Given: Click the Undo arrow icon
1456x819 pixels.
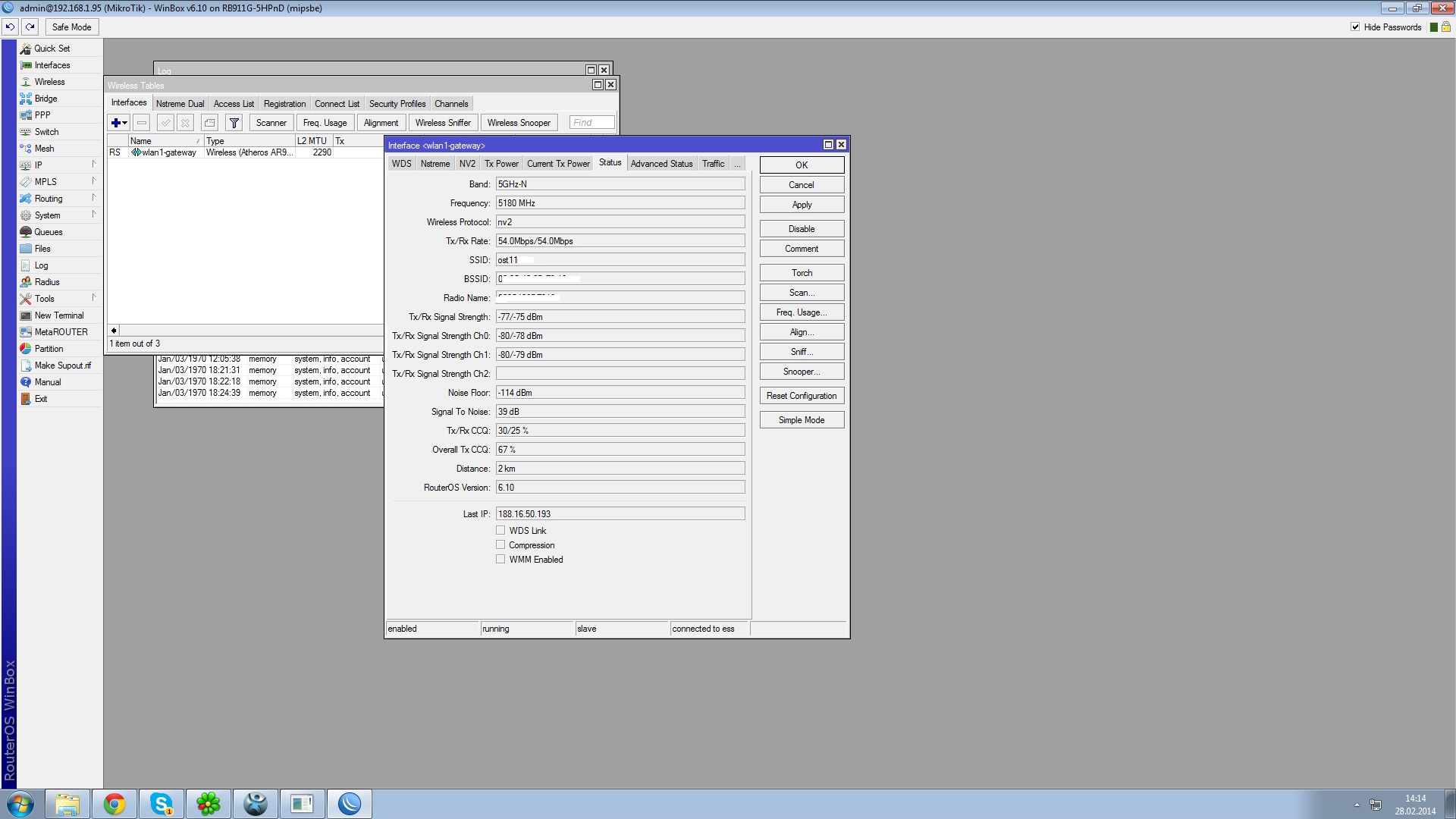Looking at the screenshot, I should click(10, 27).
